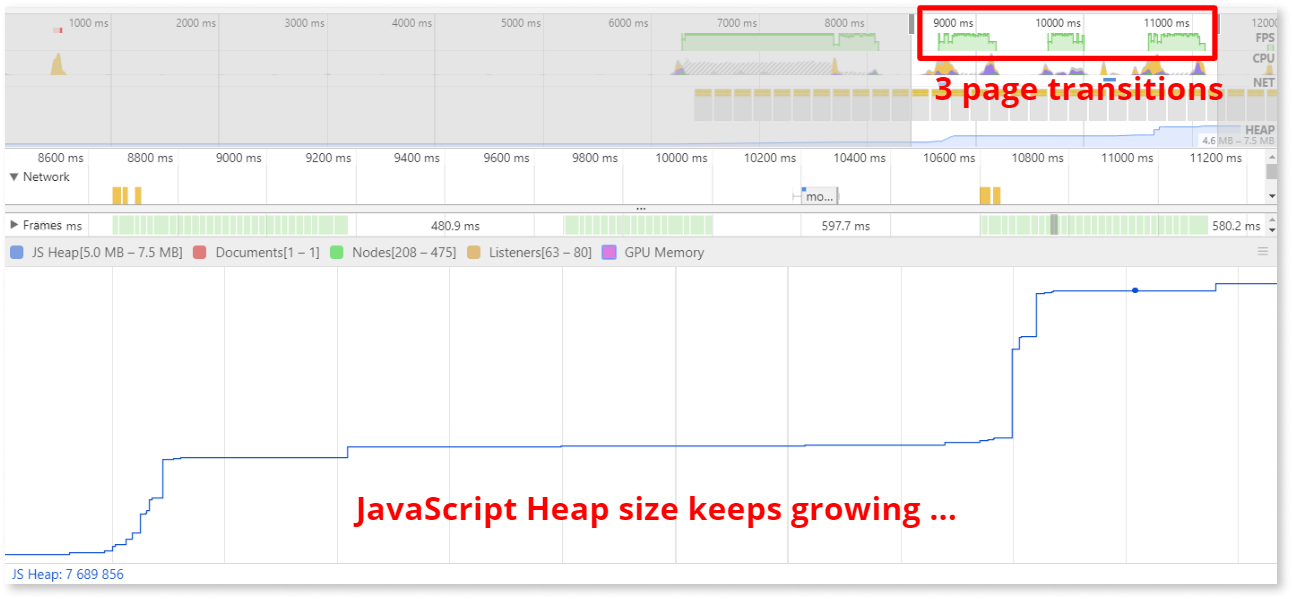This screenshot has height=599, width=1292.
Task: Click the blue data point on the JS Heap graph
Action: click(1135, 290)
